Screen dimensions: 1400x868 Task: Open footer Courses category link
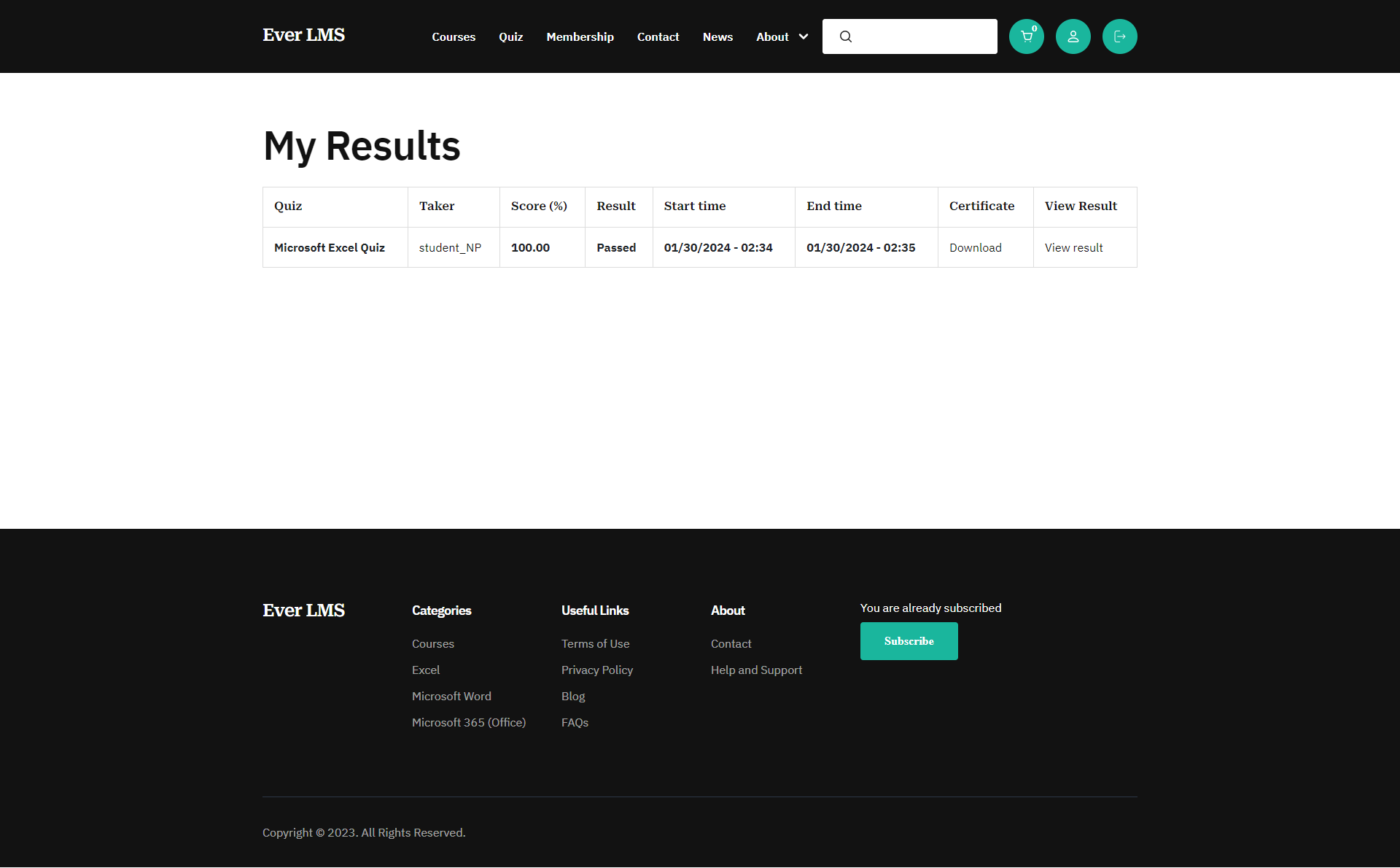pyautogui.click(x=432, y=643)
